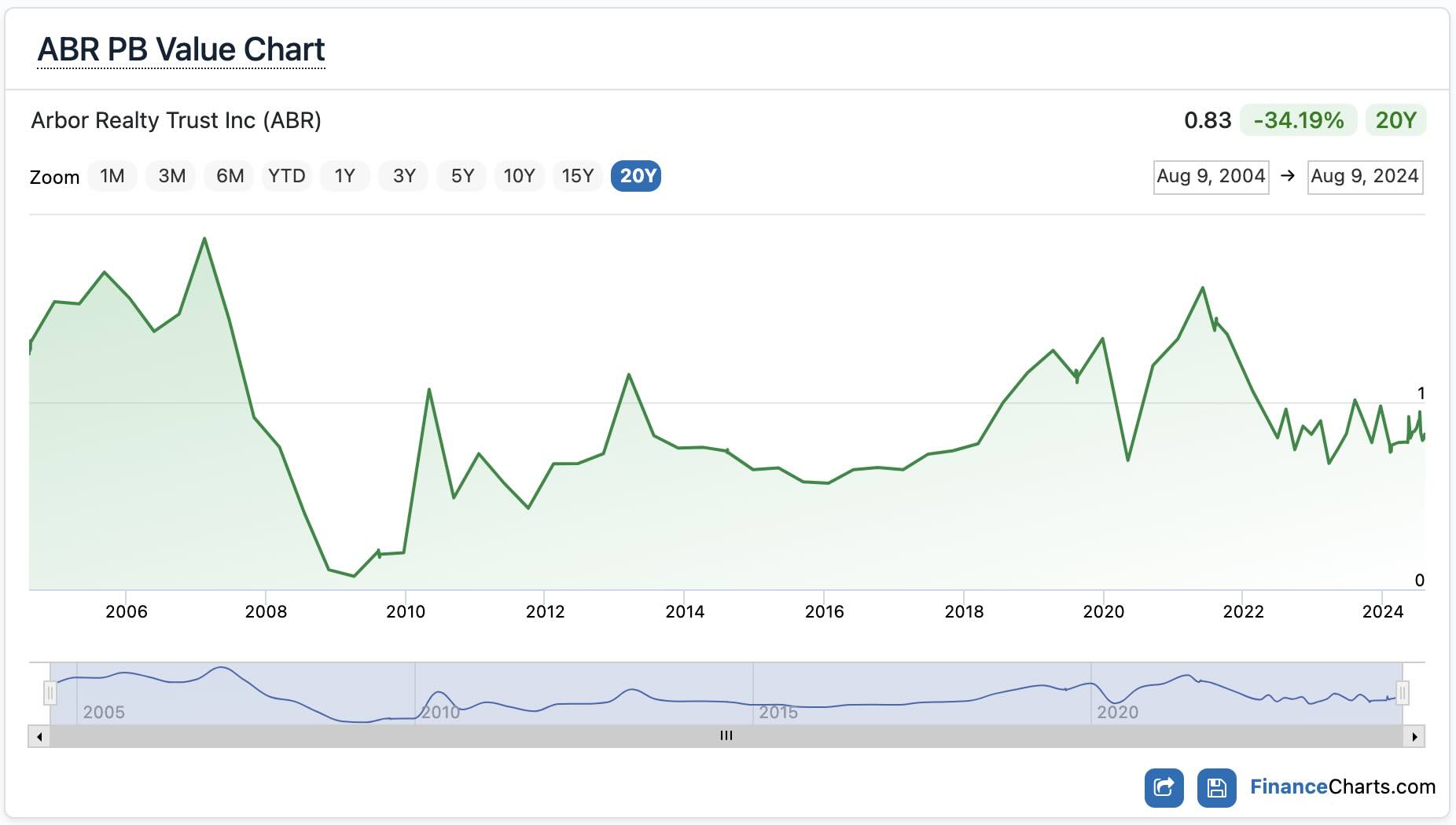Click the 2008 x-axis label
The height and width of the screenshot is (825, 1456).
(266, 611)
